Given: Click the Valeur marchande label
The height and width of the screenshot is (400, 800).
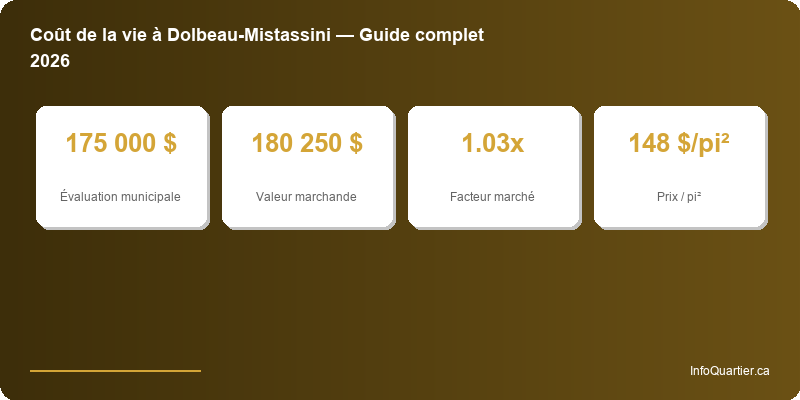Looking at the screenshot, I should click(307, 197).
